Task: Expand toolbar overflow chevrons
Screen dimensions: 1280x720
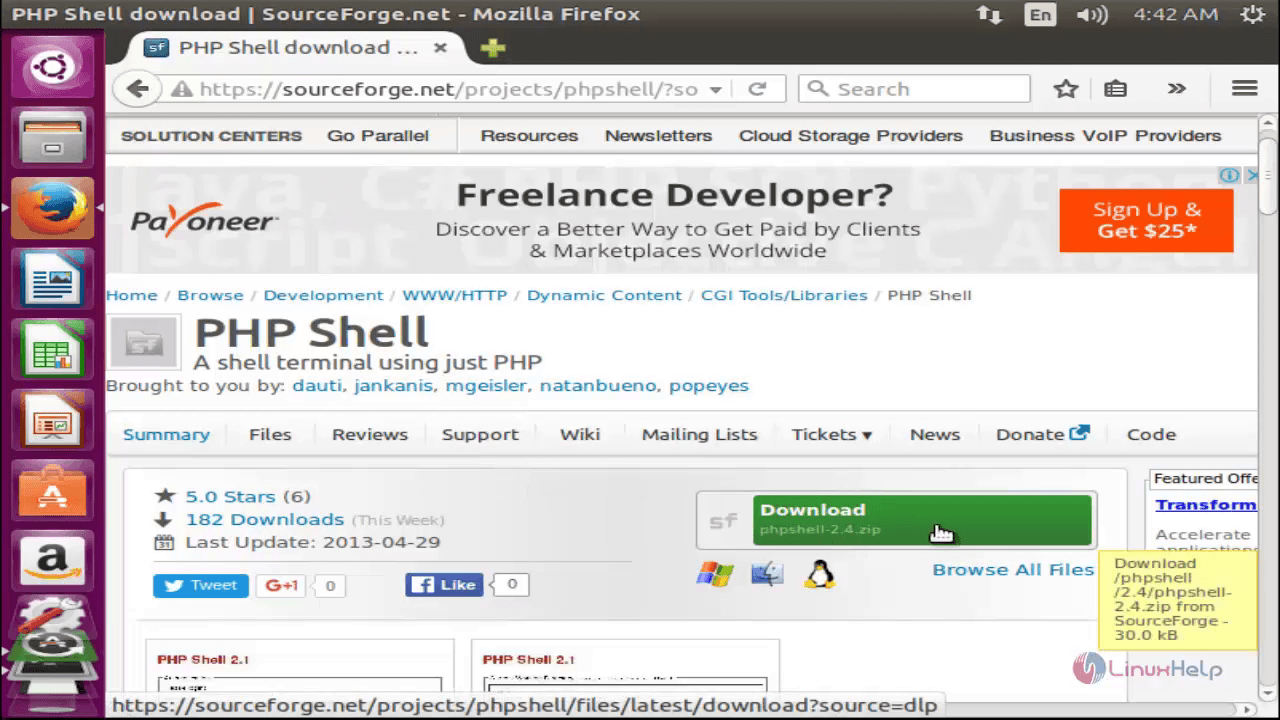Action: click(x=1177, y=89)
